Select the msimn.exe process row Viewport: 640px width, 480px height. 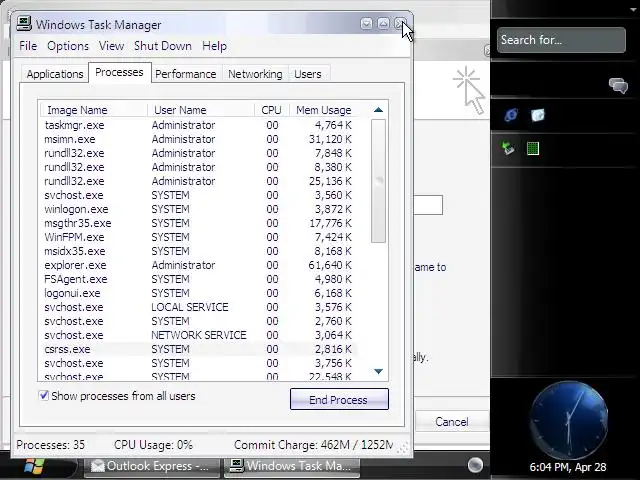(199, 139)
